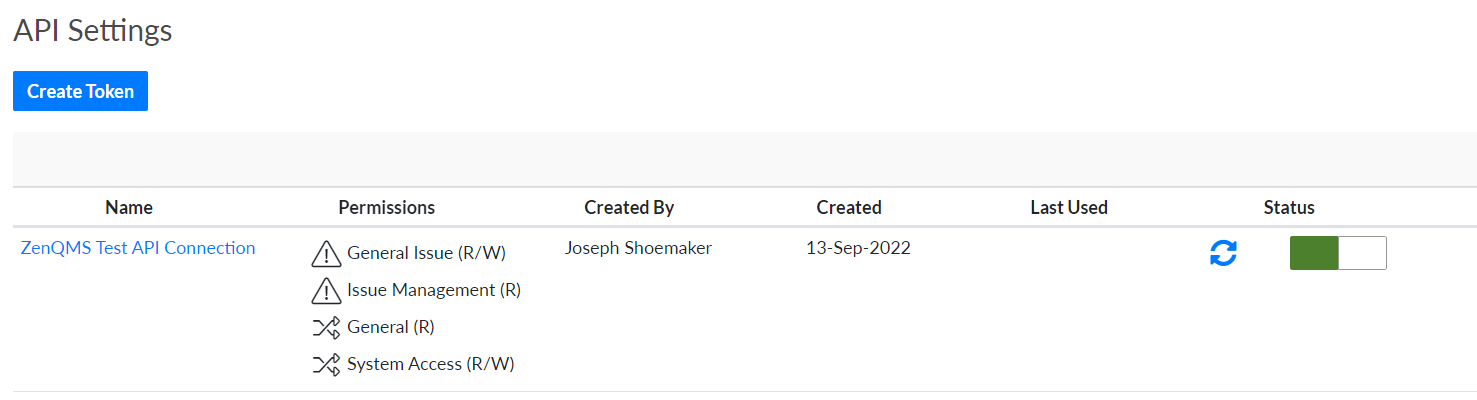Click the creator name Joseph Shoemaker

[638, 248]
